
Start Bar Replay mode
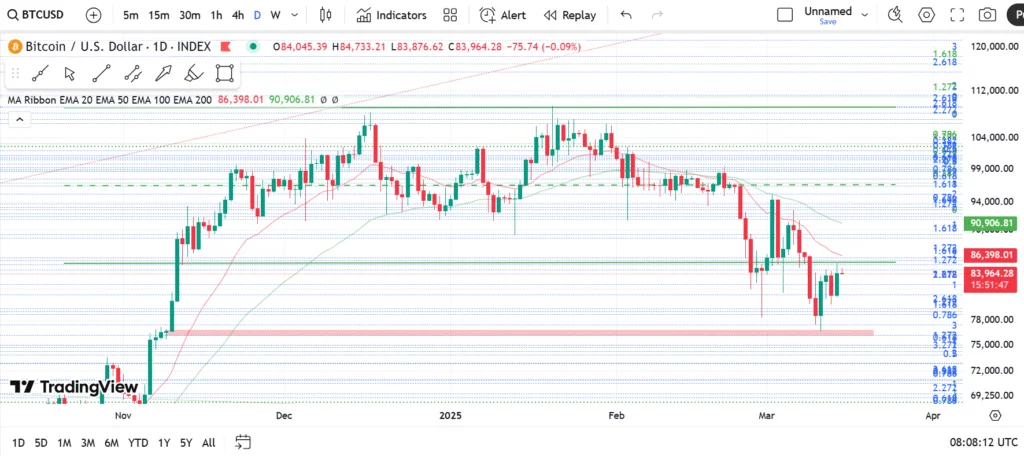click(569, 15)
